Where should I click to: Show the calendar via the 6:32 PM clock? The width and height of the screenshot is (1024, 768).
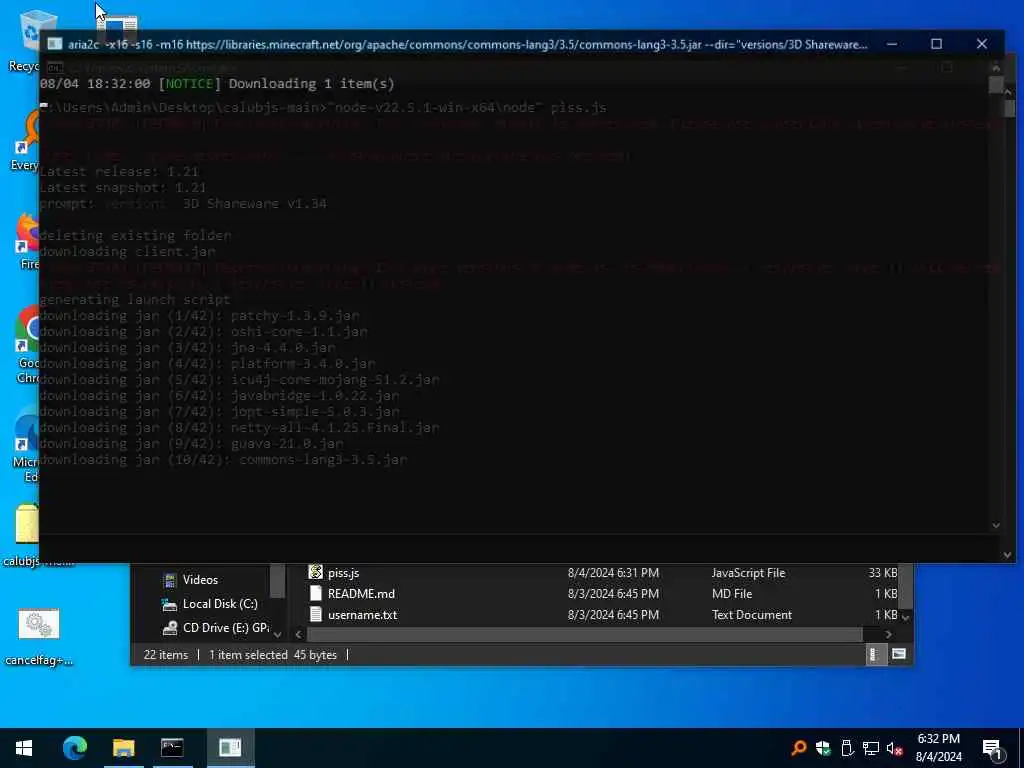[x=938, y=748]
